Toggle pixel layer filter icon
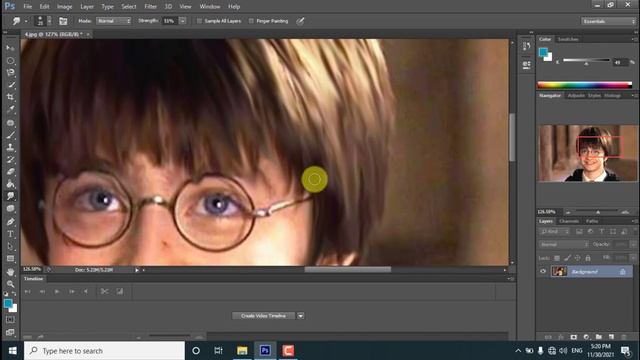 [x=579, y=231]
